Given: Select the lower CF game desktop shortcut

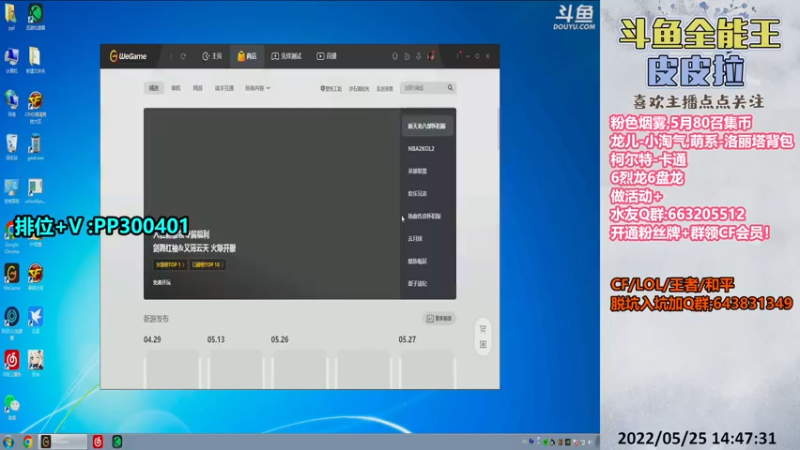Looking at the screenshot, I should tap(35, 277).
